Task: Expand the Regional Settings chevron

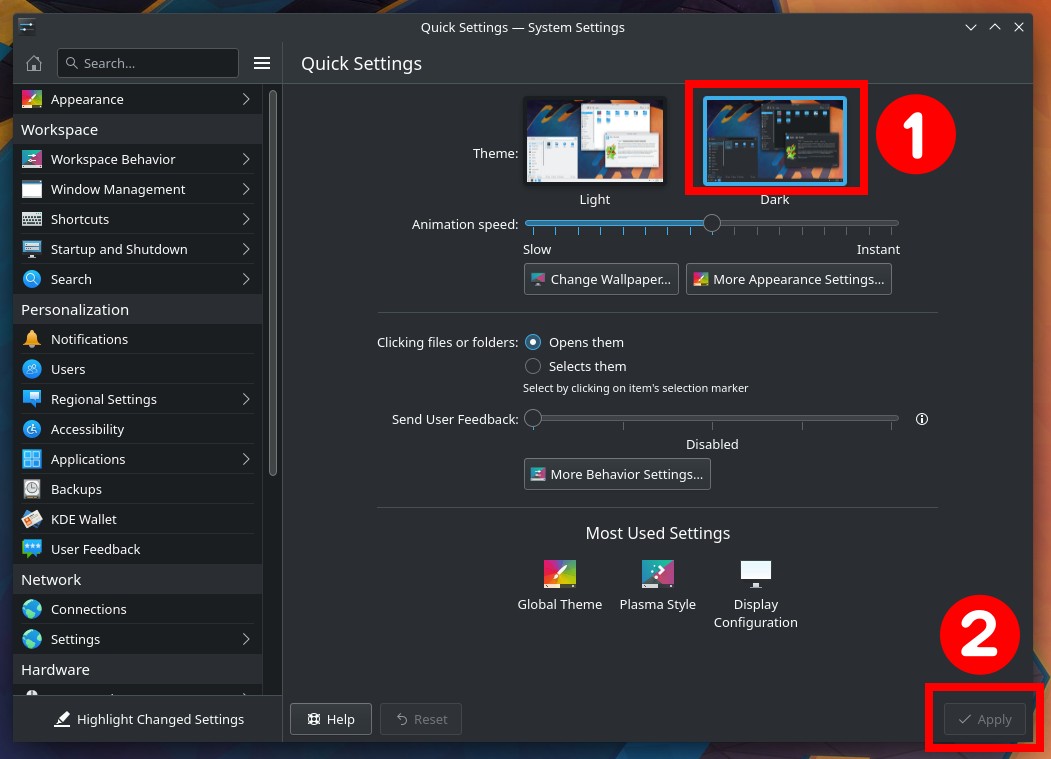Action: (x=246, y=399)
